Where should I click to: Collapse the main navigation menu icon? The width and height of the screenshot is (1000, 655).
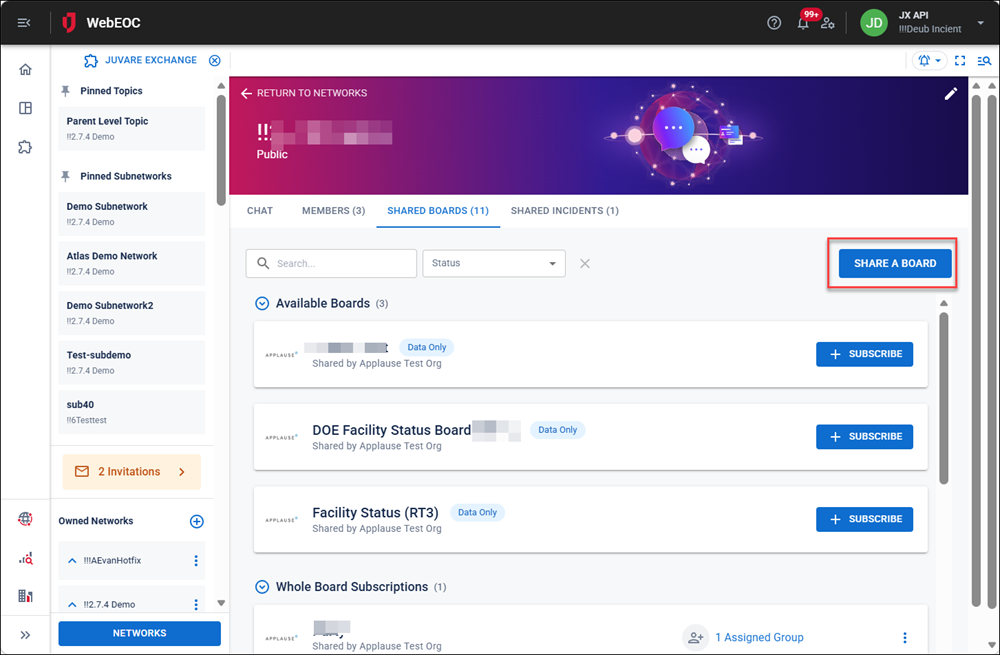pyautogui.click(x=24, y=23)
